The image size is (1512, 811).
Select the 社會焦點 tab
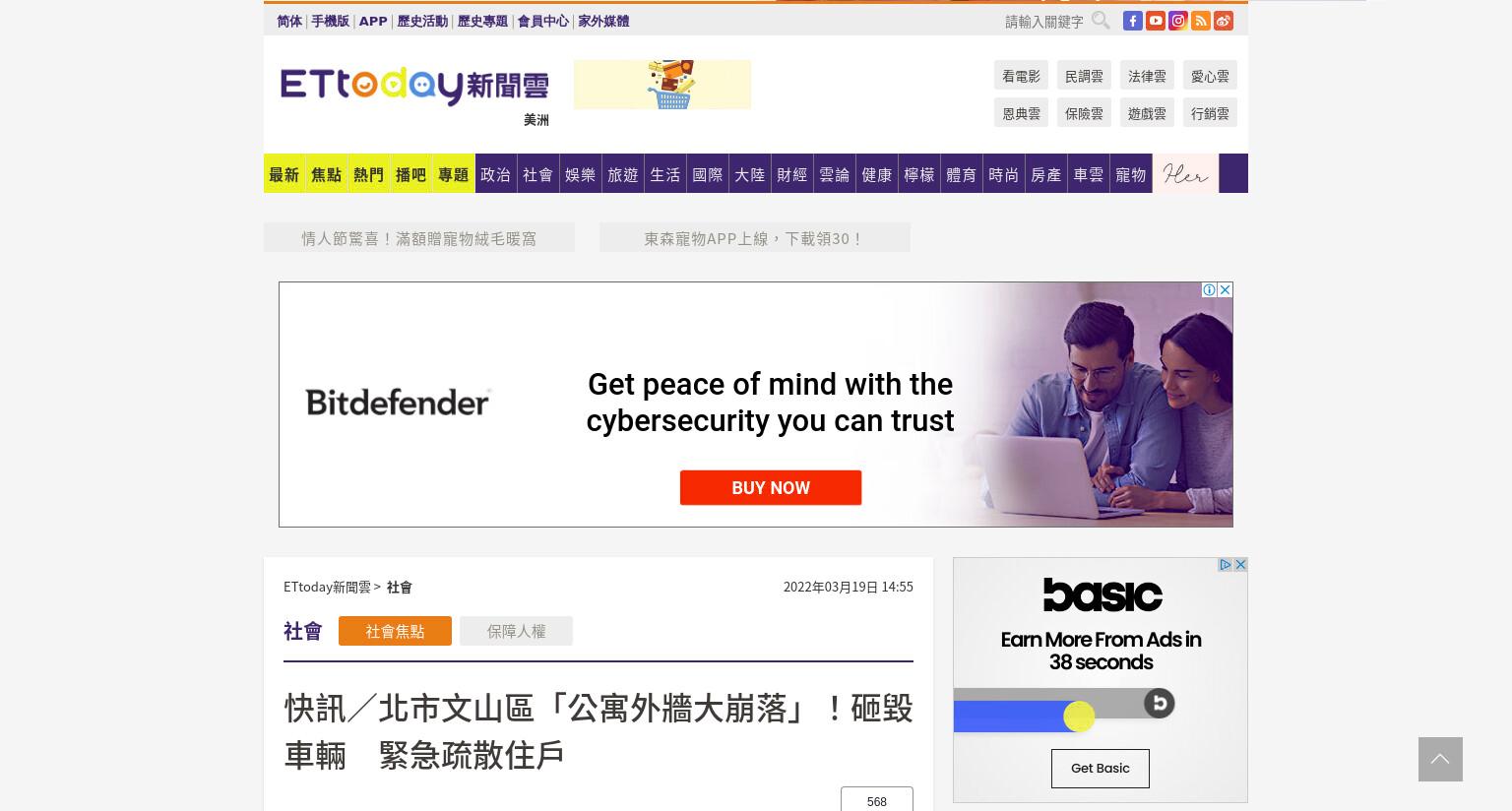395,631
